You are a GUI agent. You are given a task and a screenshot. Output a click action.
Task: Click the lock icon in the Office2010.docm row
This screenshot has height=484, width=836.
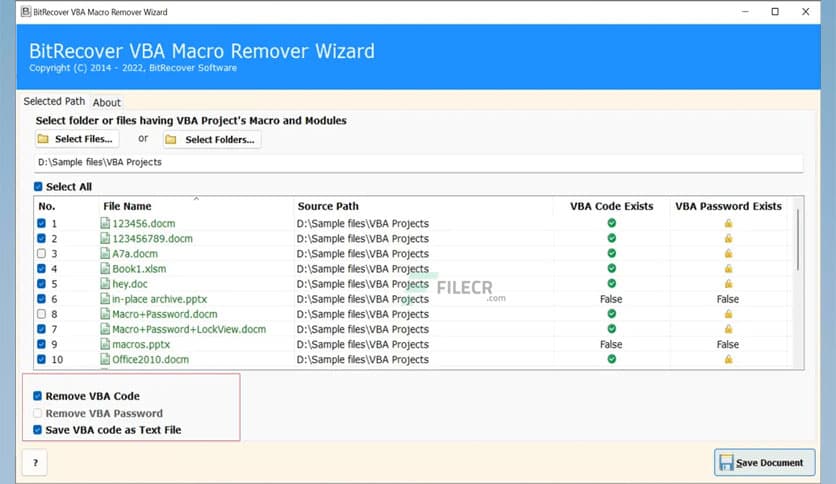coord(728,359)
